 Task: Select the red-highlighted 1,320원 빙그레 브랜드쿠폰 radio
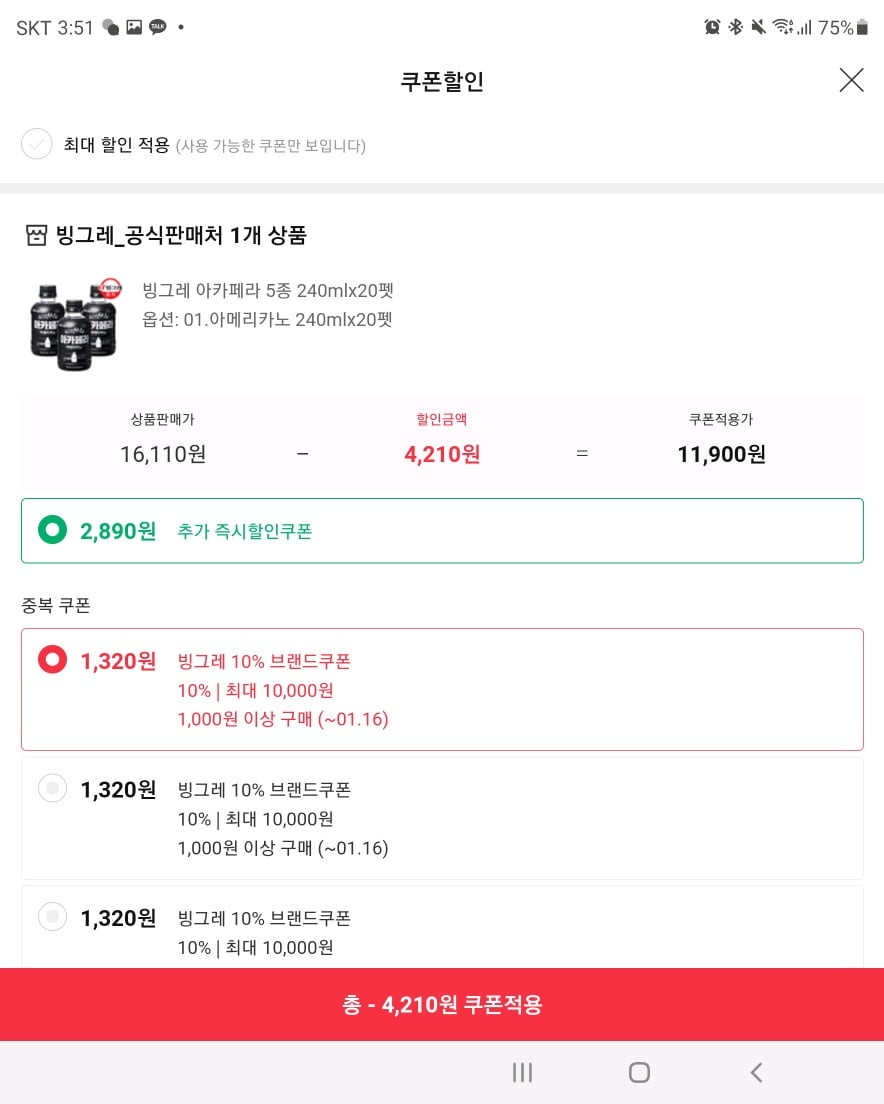(x=52, y=660)
